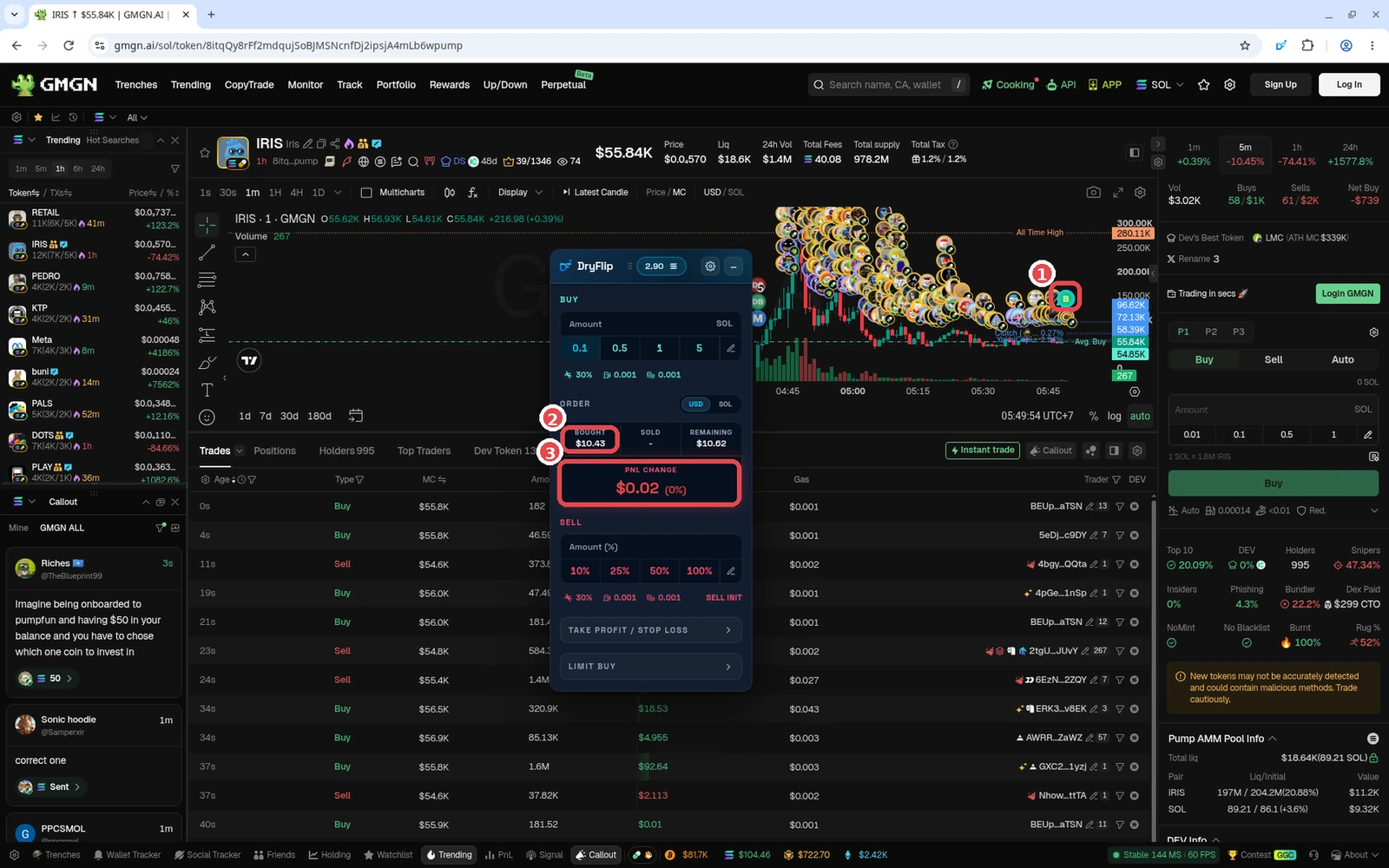Image resolution: width=1389 pixels, height=868 pixels.
Task: Collapse the Pump AMM Pool Info section
Action: pyautogui.click(x=1273, y=739)
